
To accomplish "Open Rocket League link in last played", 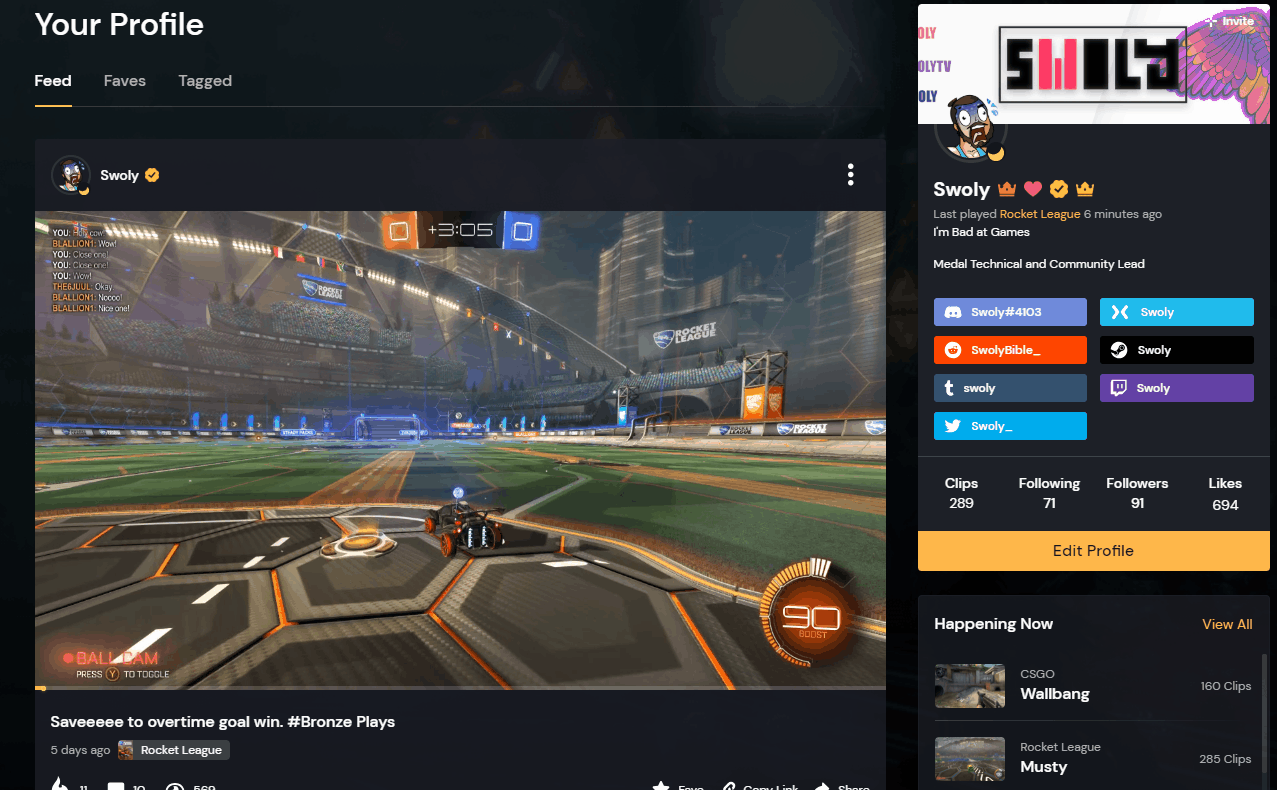I will [1040, 214].
